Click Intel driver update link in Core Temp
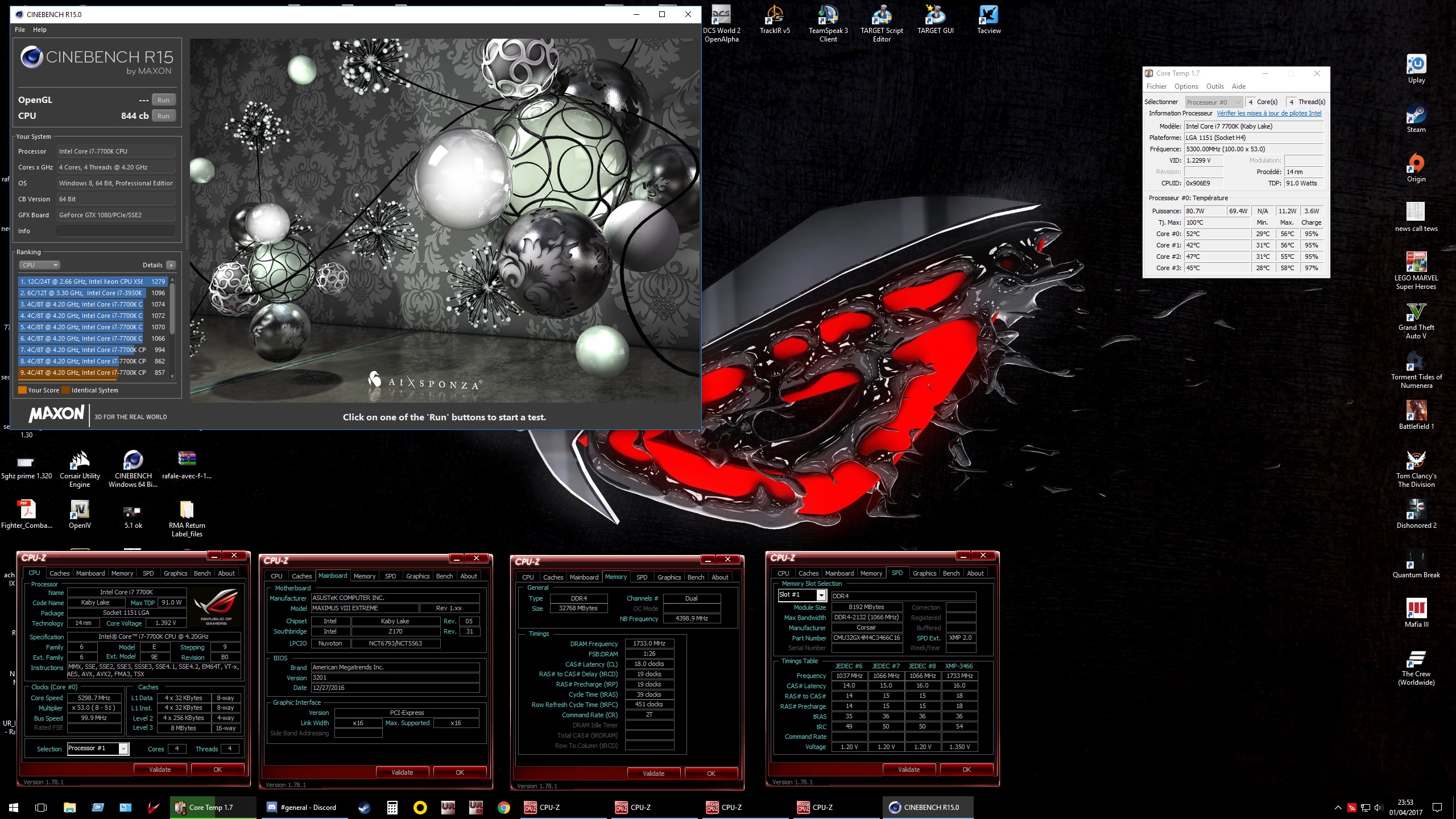This screenshot has width=1456, height=819. pos(1269,113)
